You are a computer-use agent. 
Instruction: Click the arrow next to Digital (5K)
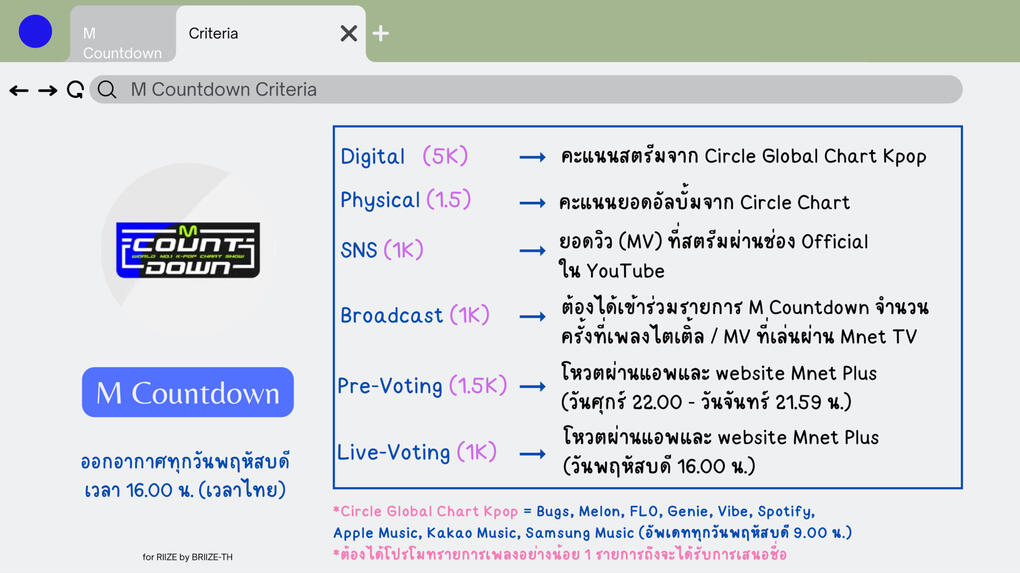532,157
